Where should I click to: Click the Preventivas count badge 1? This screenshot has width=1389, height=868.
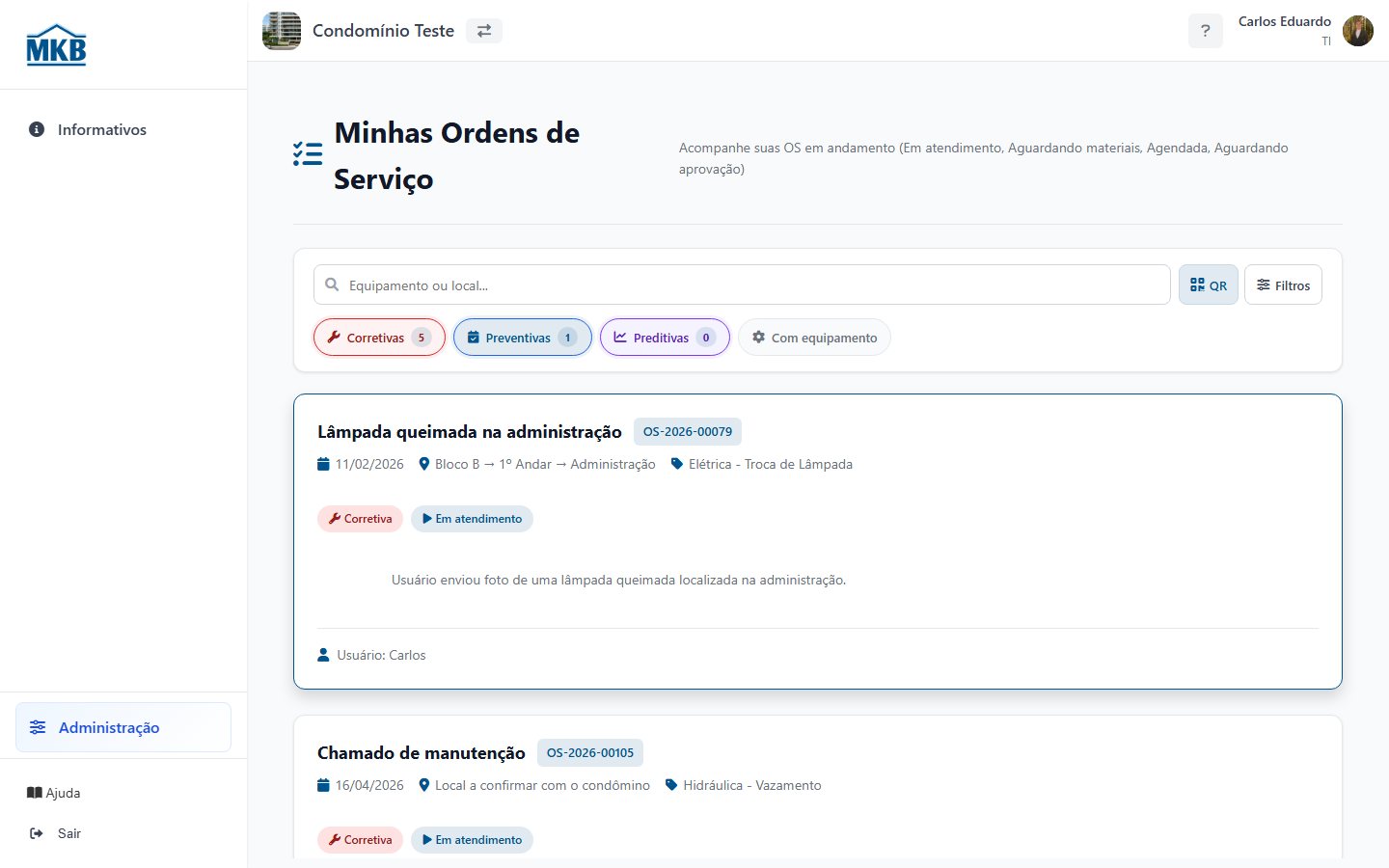(x=567, y=338)
